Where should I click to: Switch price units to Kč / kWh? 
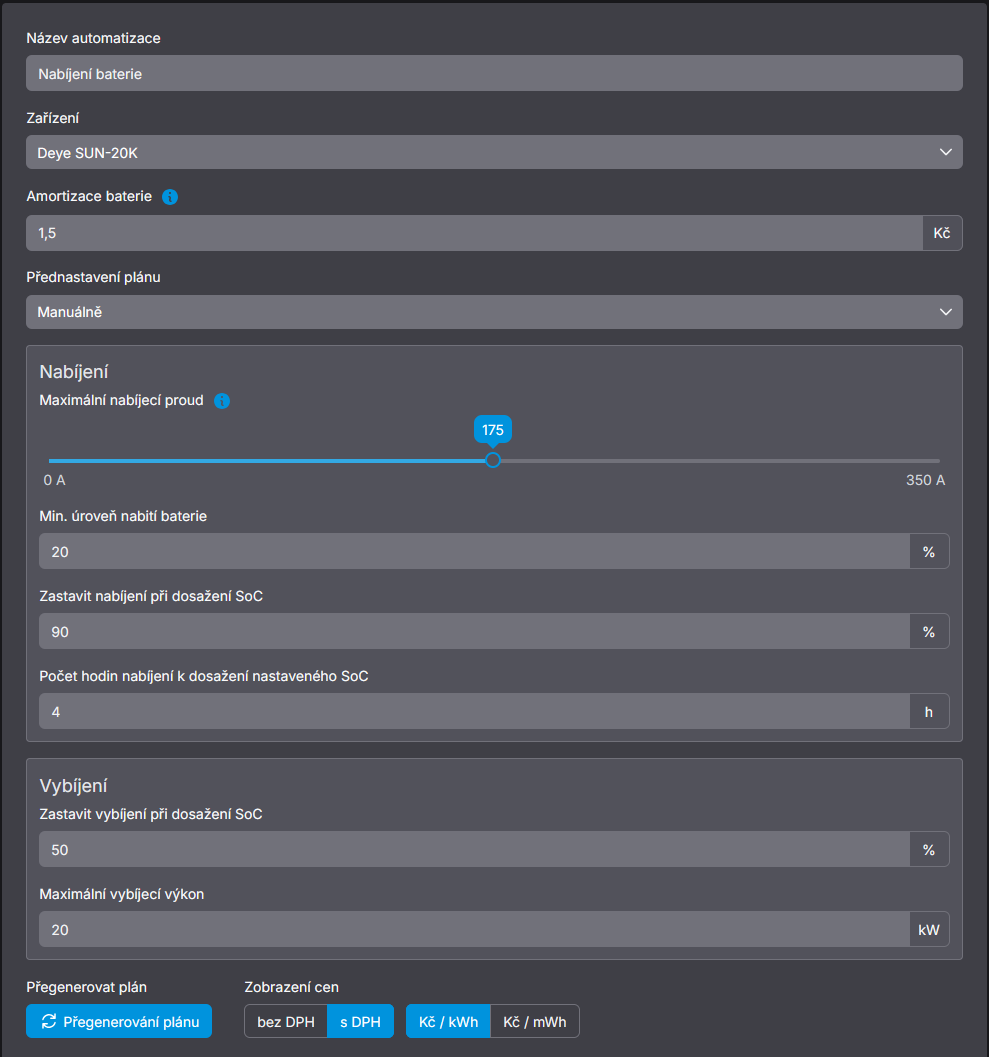coord(448,1022)
